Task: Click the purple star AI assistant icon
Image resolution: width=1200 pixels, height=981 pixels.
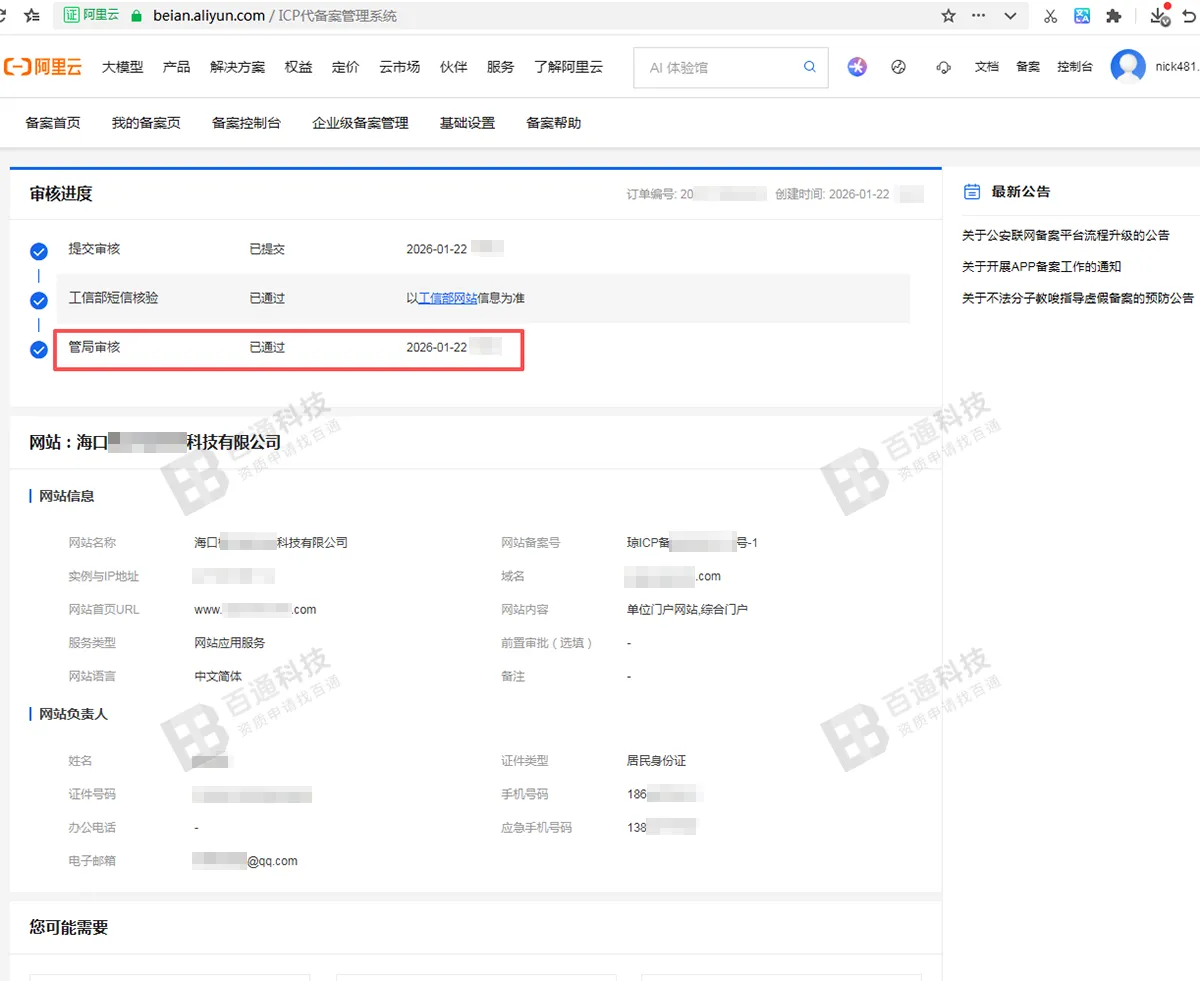Action: point(857,67)
